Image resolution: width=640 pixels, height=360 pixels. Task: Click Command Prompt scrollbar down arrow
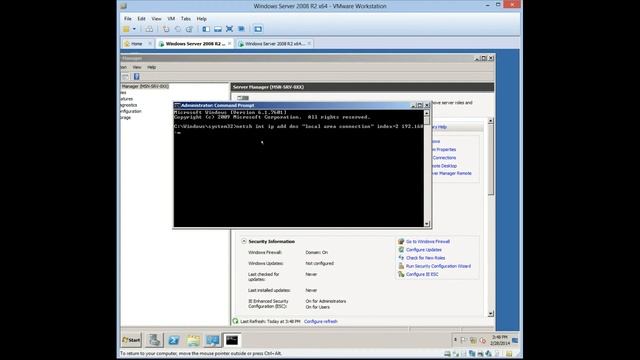point(427,224)
